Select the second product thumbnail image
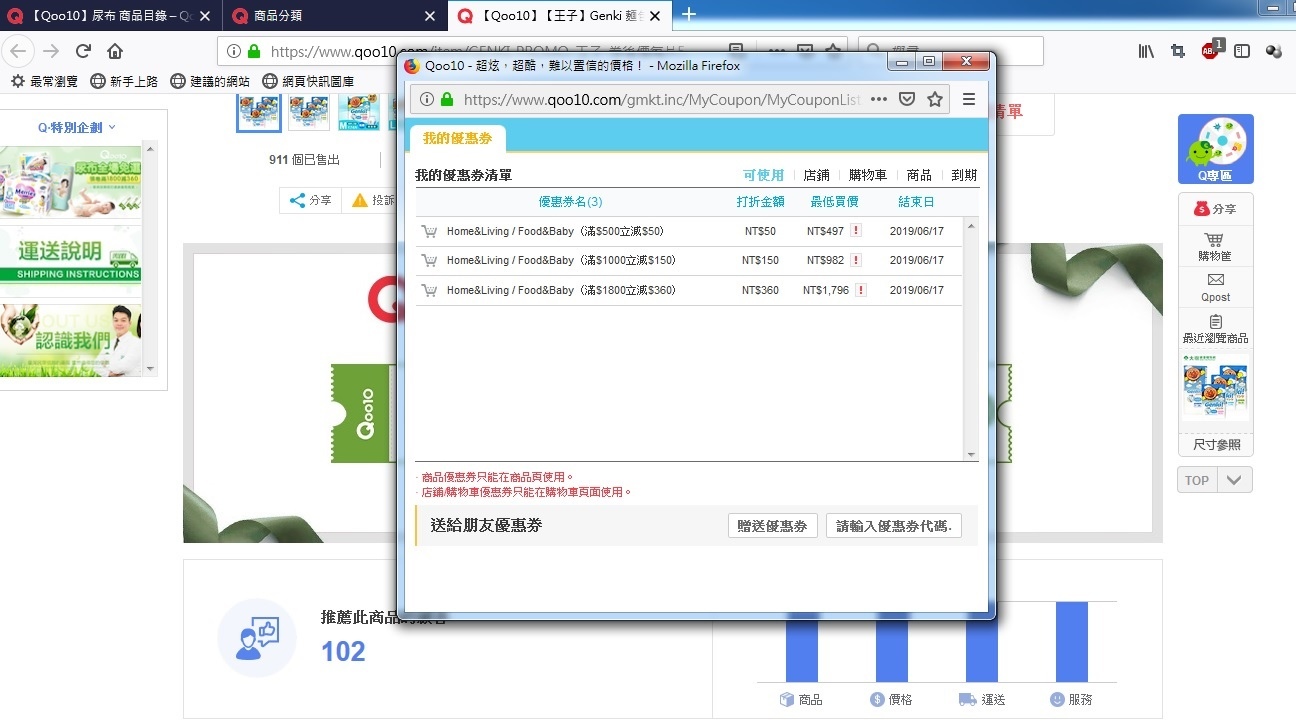Image resolution: width=1296 pixels, height=722 pixels. [x=309, y=112]
